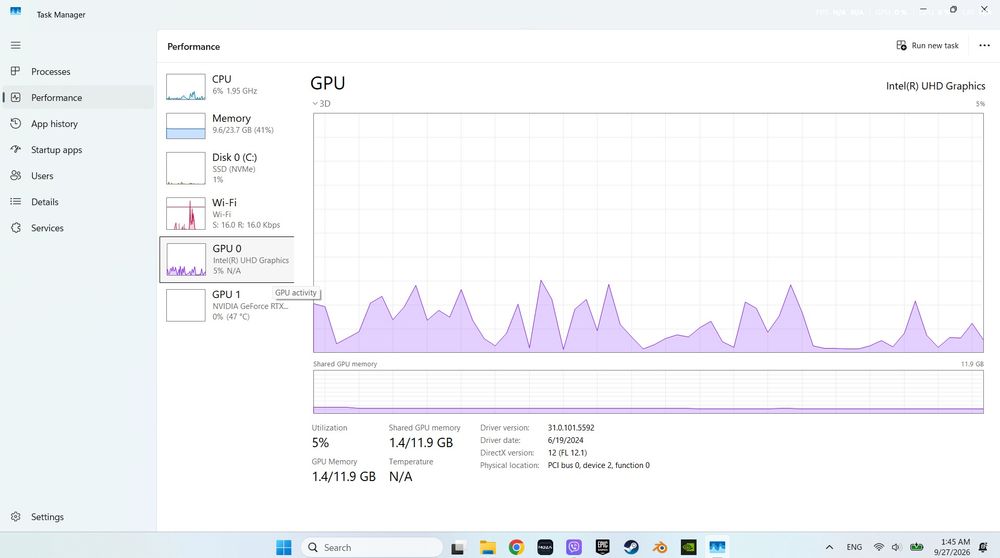The height and width of the screenshot is (558, 1000).
Task: Select Disk 0 (C:) item
Action: [x=226, y=168]
